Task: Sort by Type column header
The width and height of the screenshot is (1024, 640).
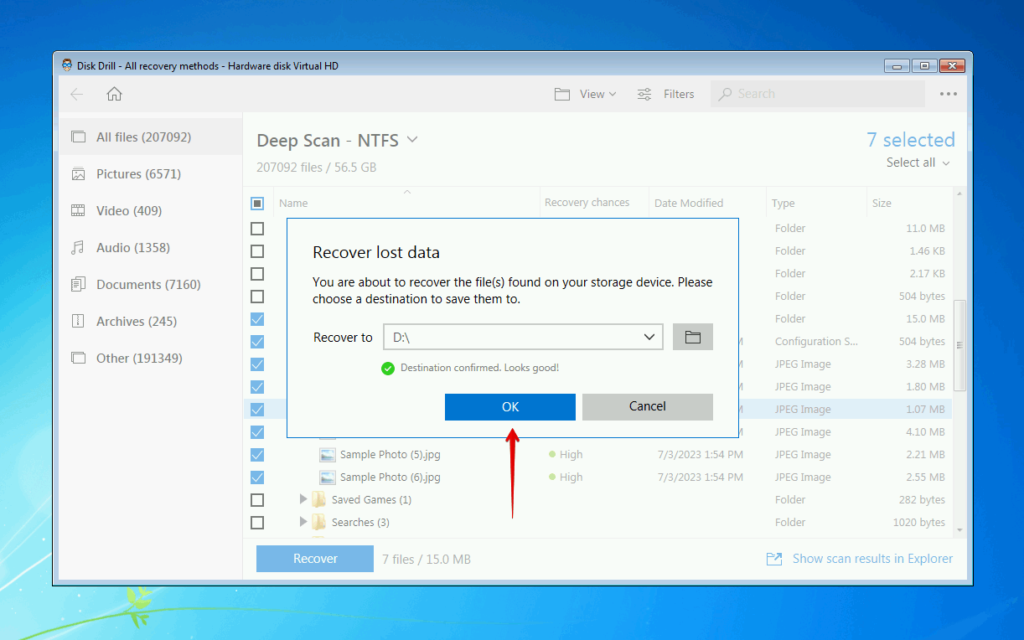Action: [782, 203]
